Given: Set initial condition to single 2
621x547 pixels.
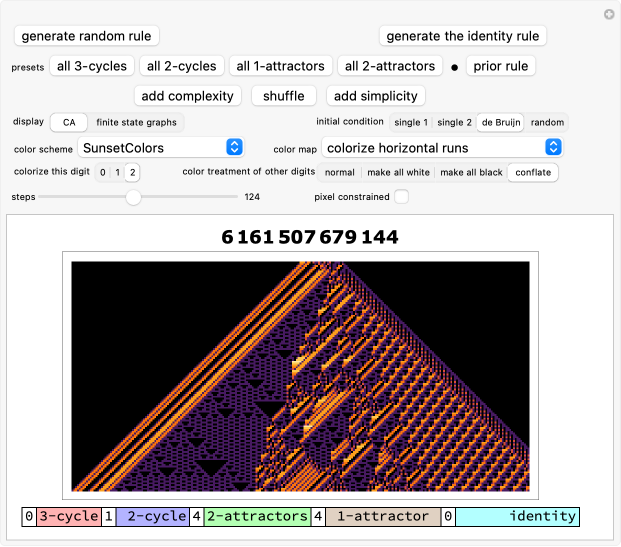Looking at the screenshot, I should pyautogui.click(x=454, y=122).
